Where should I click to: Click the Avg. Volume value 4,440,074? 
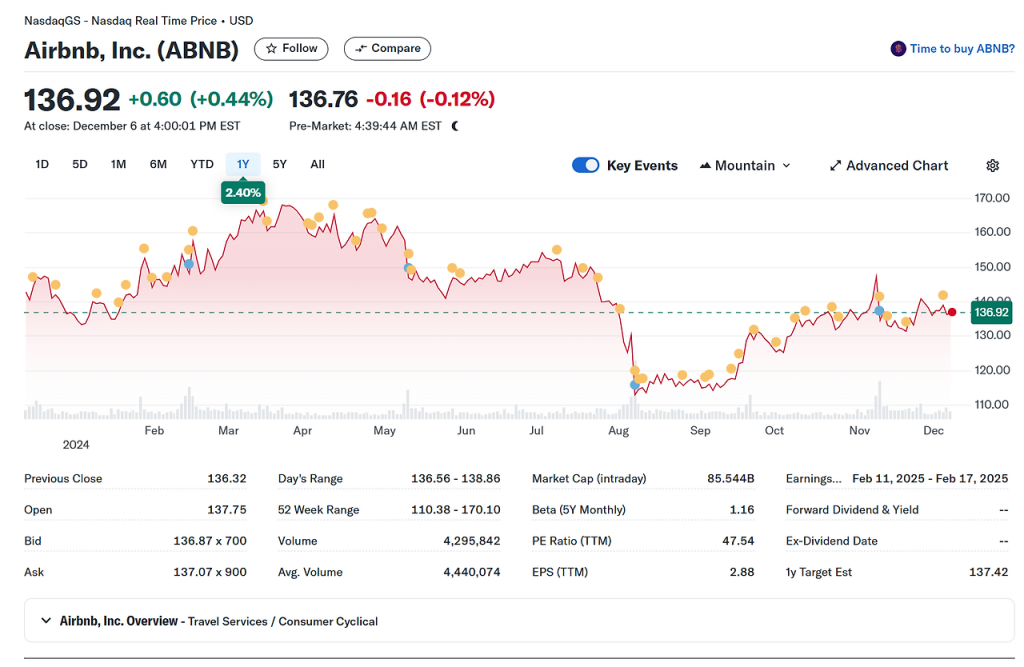pyautogui.click(x=472, y=573)
